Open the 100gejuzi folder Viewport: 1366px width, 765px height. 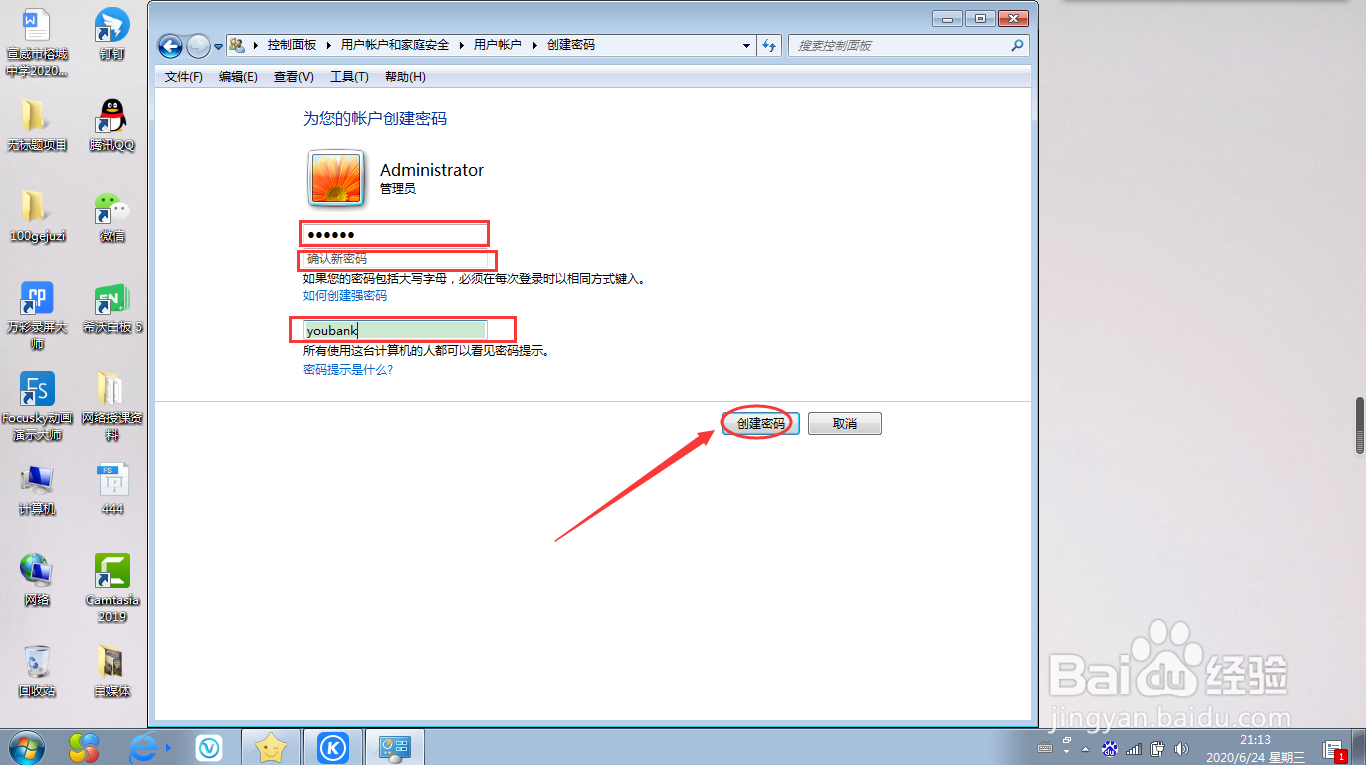(x=37, y=217)
